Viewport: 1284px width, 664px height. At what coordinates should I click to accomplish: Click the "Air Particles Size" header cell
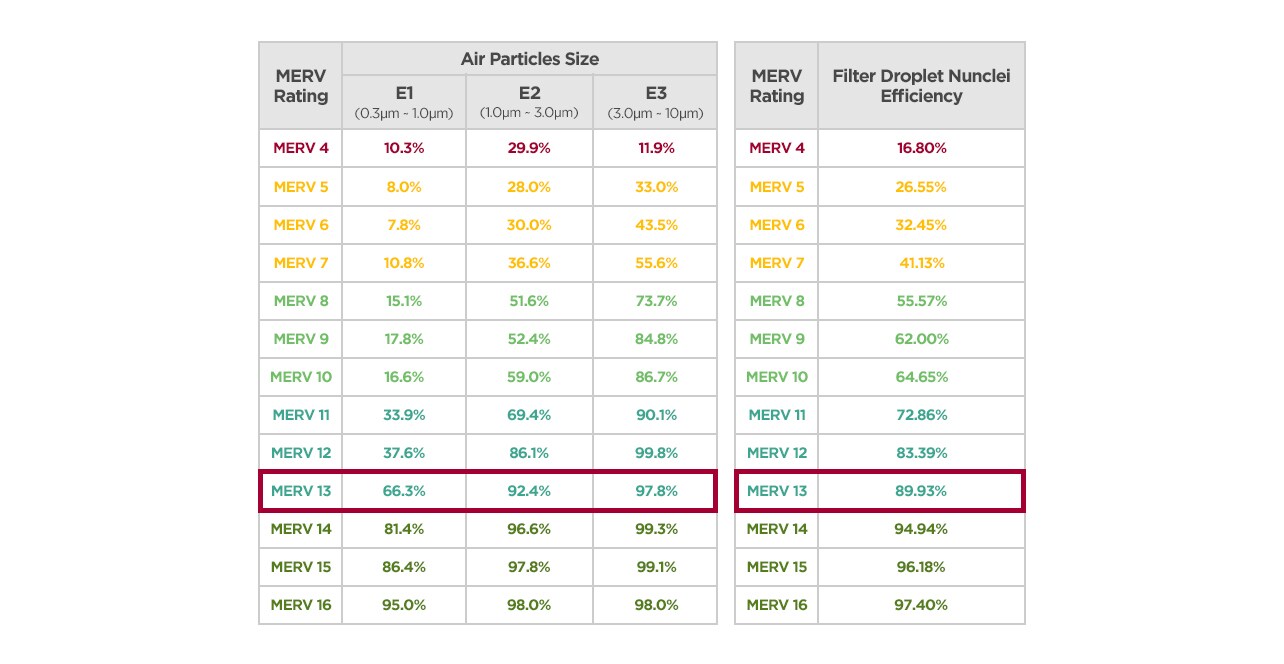[x=529, y=59]
